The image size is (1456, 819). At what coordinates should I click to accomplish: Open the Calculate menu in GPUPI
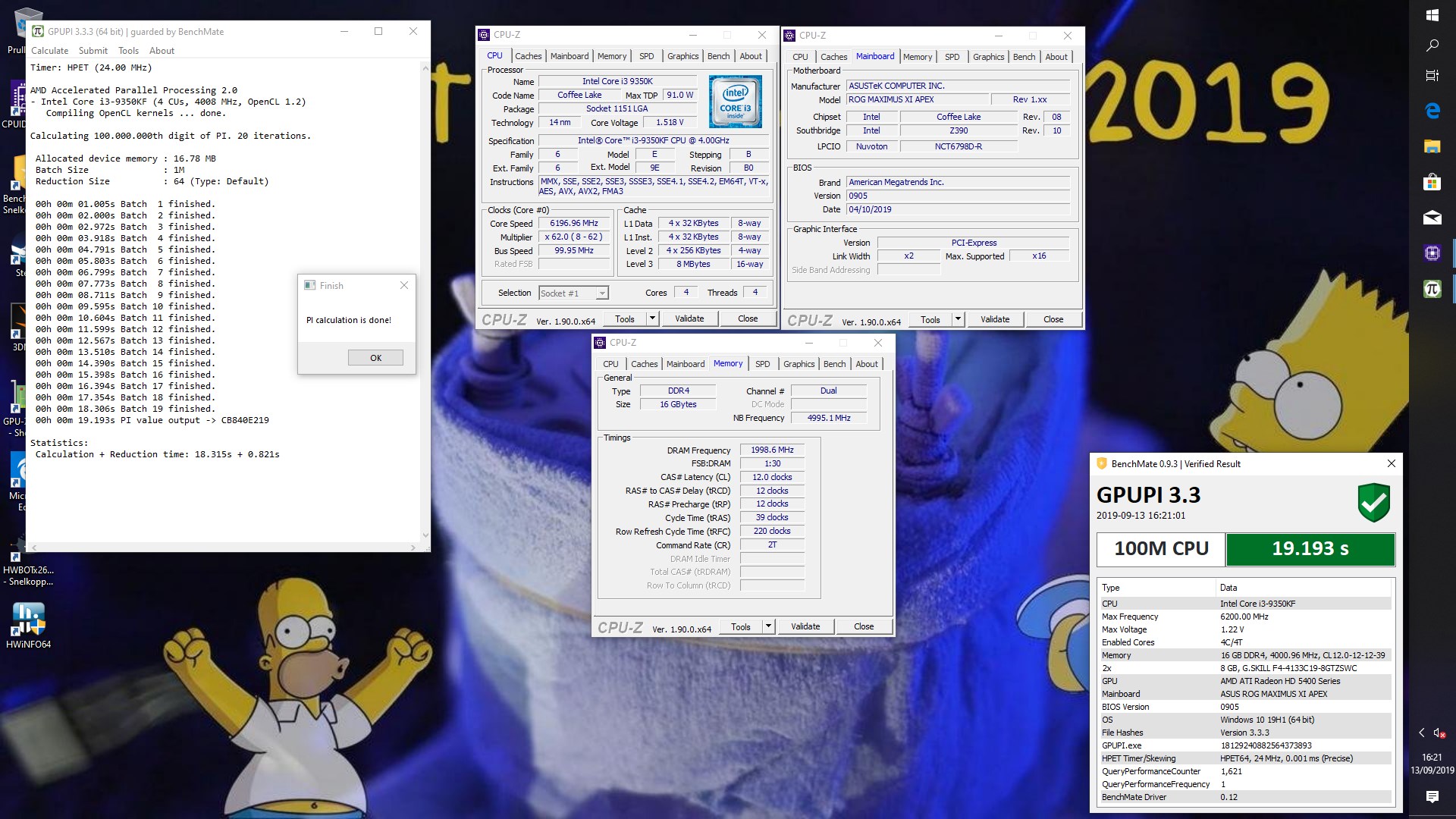49,51
